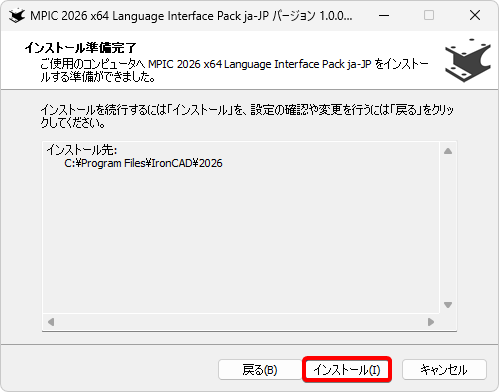Click the scroll up arrow in summary box
The width and height of the screenshot is (499, 392).
(x=448, y=151)
